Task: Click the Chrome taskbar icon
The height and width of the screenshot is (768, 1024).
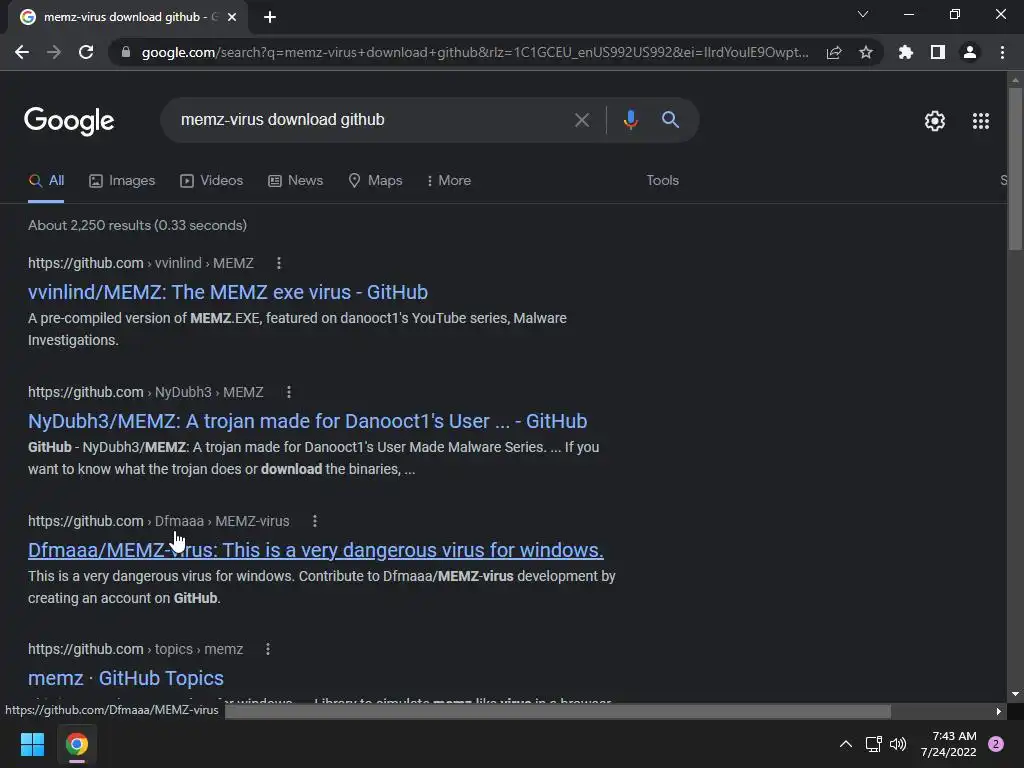Action: tap(77, 744)
